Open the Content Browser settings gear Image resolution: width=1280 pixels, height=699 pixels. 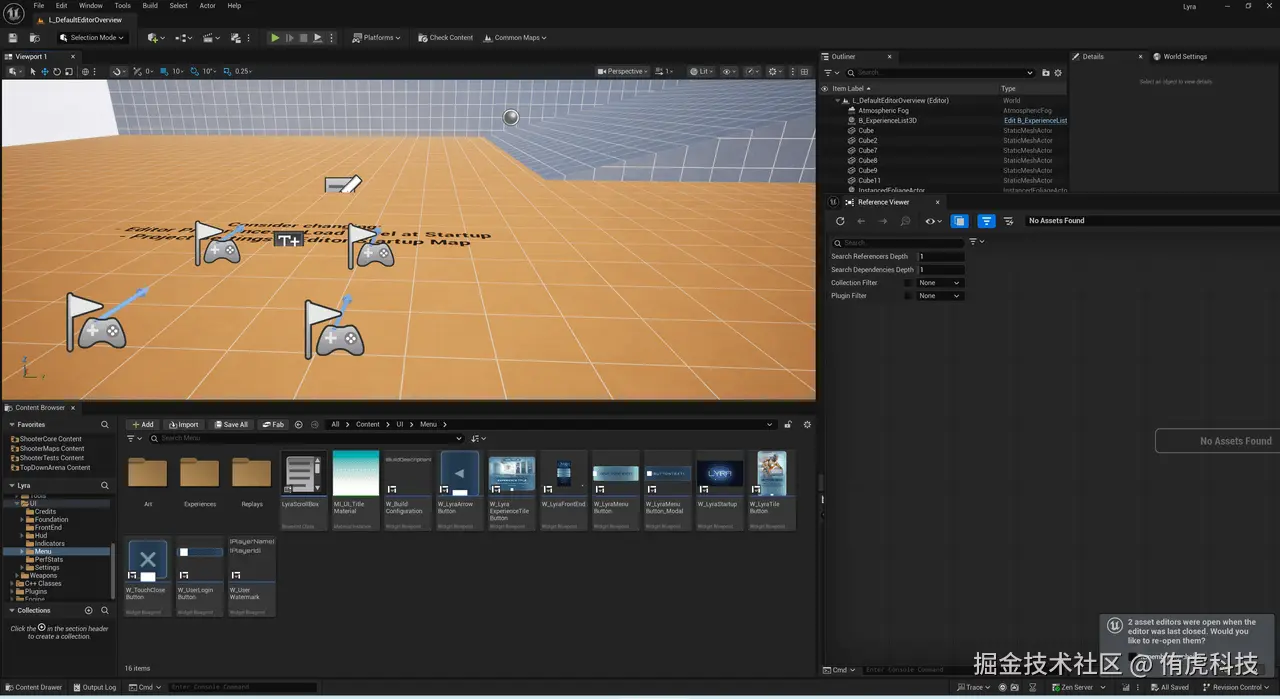coord(807,424)
